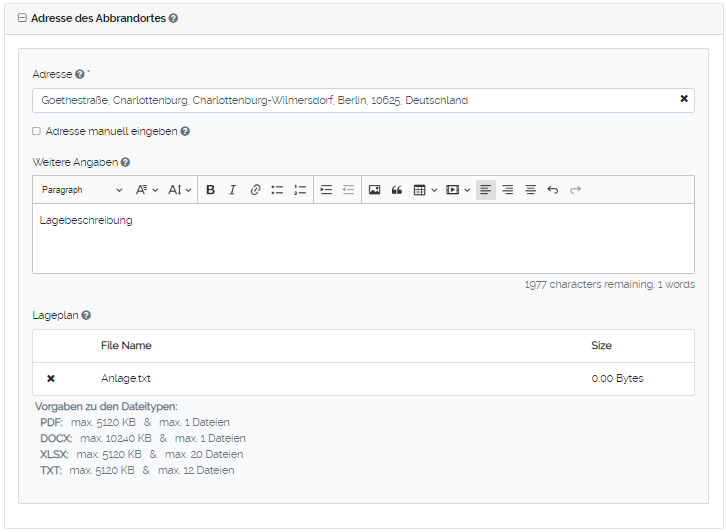
Task: Click into the Lagebeschreibung text area
Action: pos(363,240)
